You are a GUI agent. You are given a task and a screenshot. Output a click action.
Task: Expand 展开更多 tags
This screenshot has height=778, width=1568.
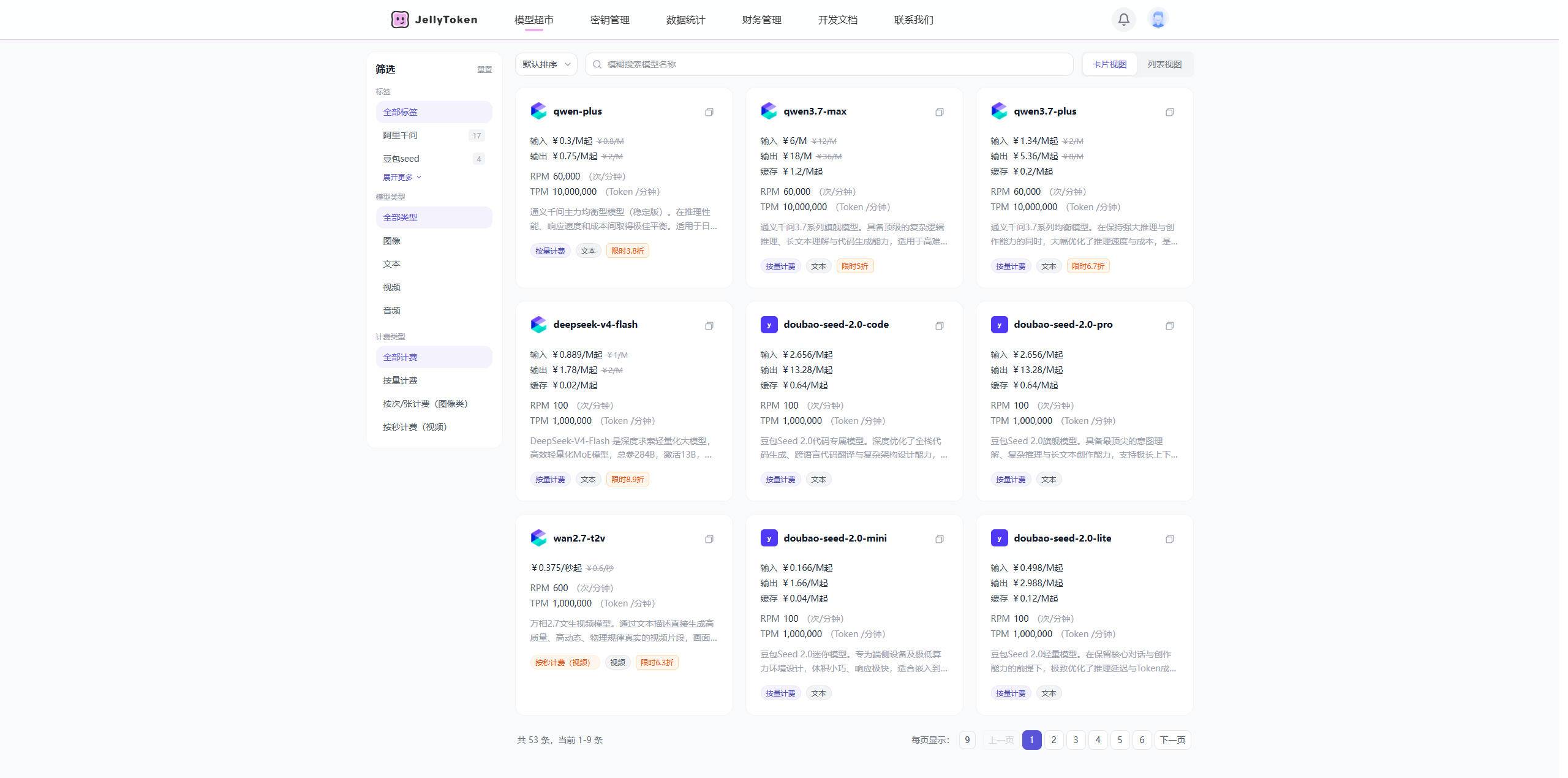pos(402,177)
